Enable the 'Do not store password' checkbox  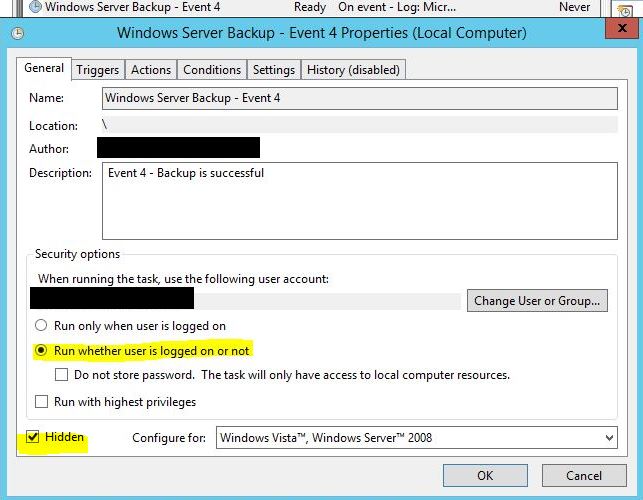[x=62, y=375]
